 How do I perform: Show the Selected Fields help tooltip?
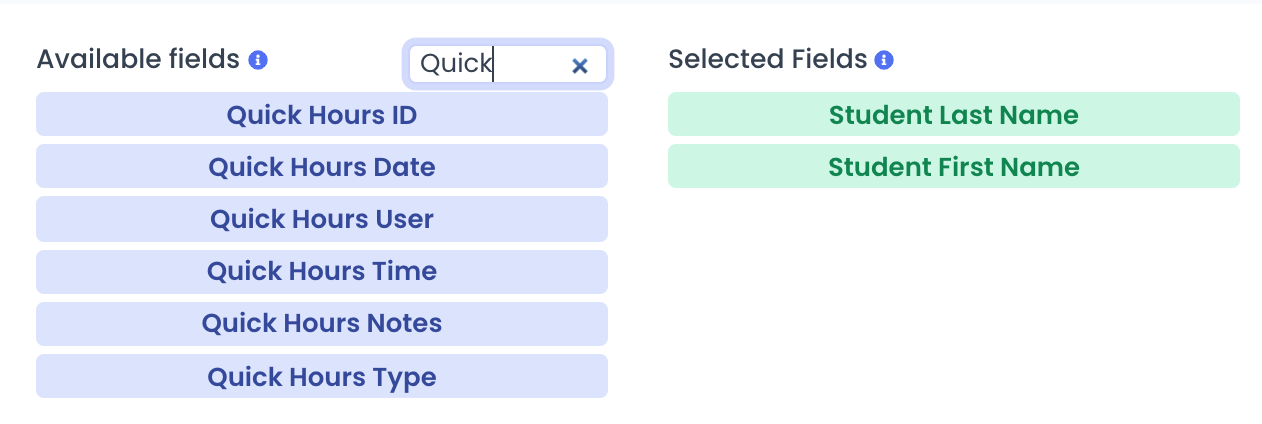(x=884, y=60)
